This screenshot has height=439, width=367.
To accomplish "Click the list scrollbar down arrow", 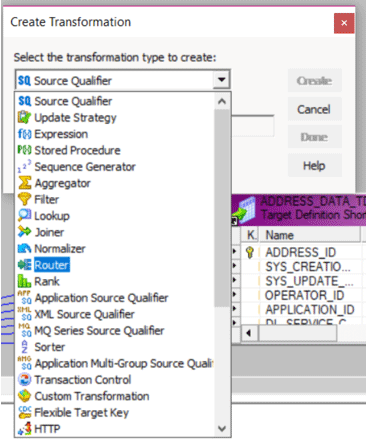I will click(222, 428).
